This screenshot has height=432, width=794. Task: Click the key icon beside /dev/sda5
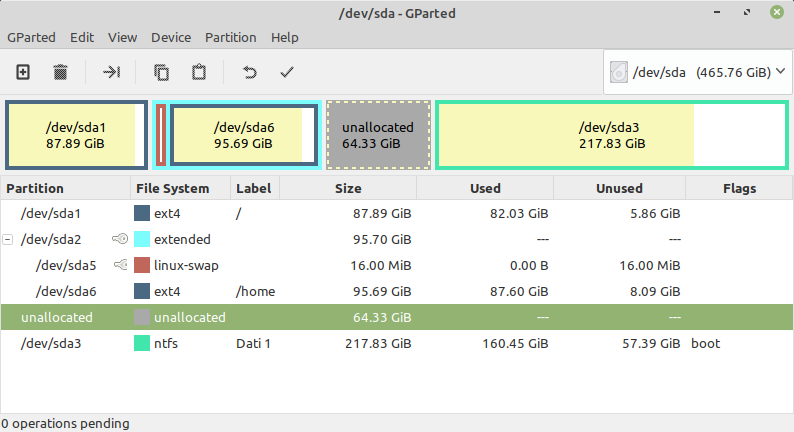click(x=120, y=265)
